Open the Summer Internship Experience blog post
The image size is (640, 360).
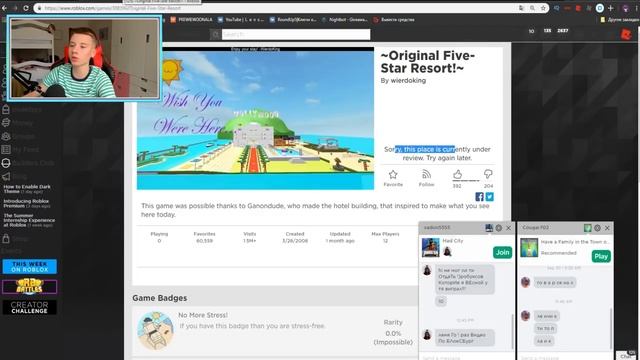(29, 220)
